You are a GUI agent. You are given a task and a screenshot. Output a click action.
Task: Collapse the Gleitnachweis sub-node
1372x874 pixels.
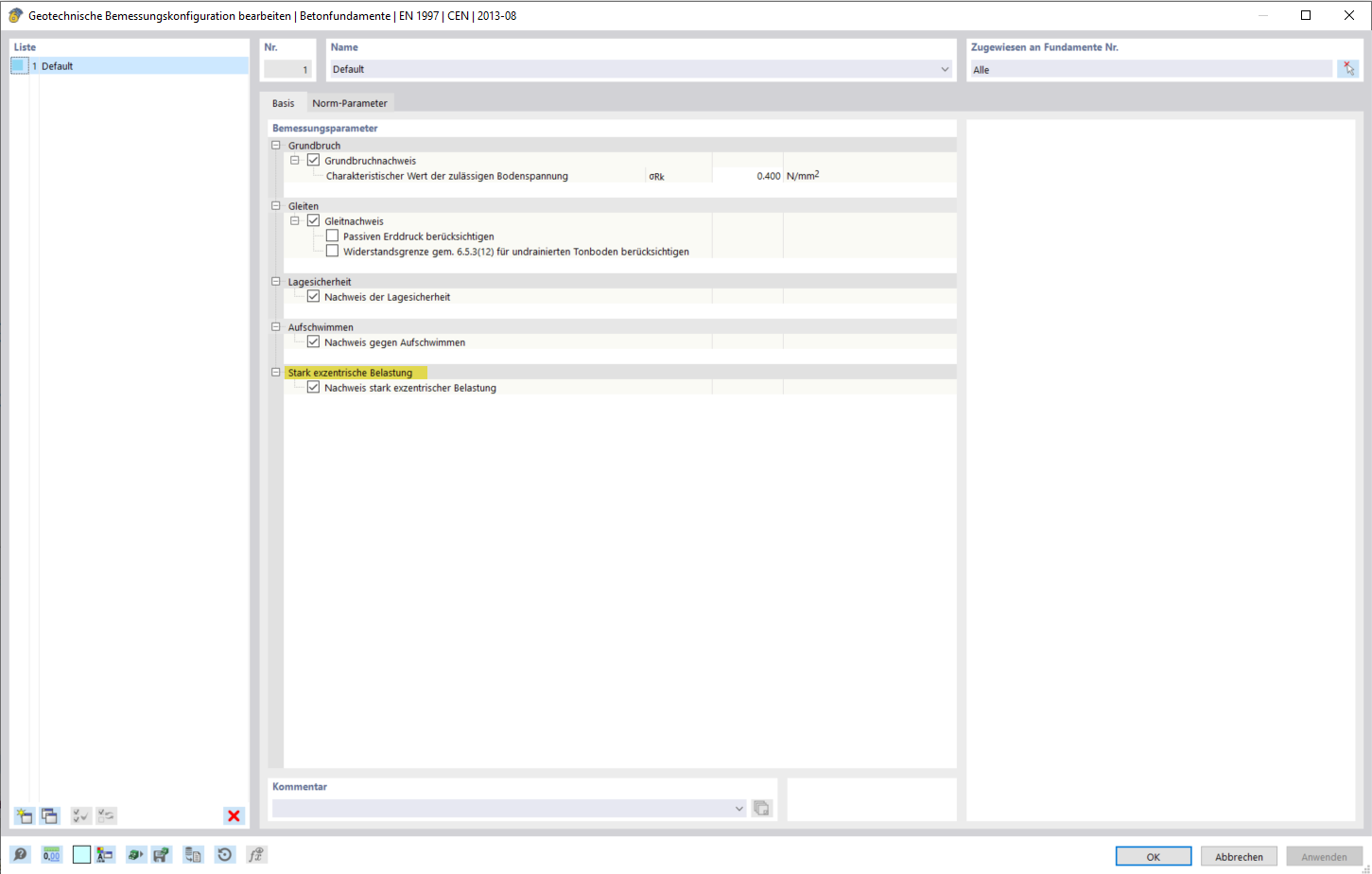tap(295, 221)
